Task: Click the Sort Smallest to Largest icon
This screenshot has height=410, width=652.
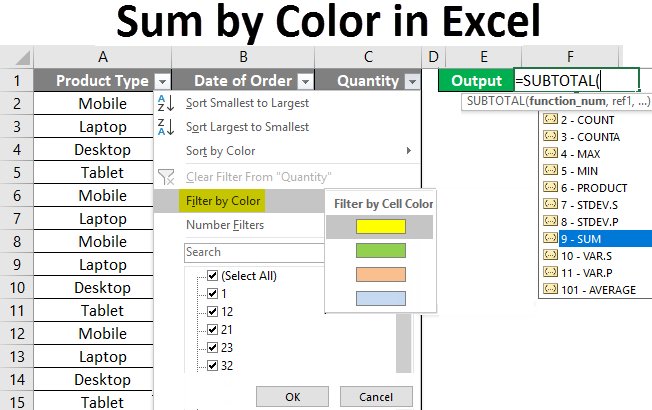Action: point(167,103)
